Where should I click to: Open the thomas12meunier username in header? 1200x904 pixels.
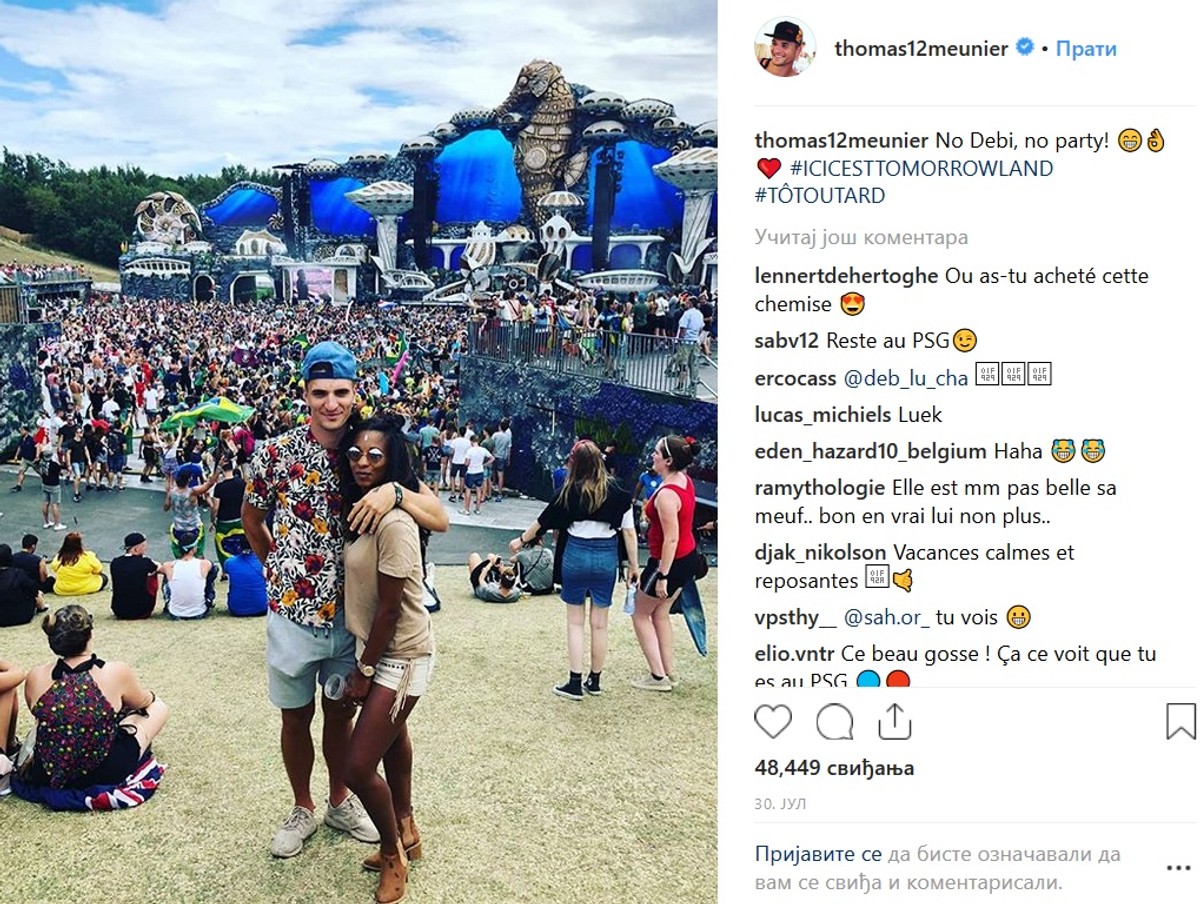click(x=921, y=48)
